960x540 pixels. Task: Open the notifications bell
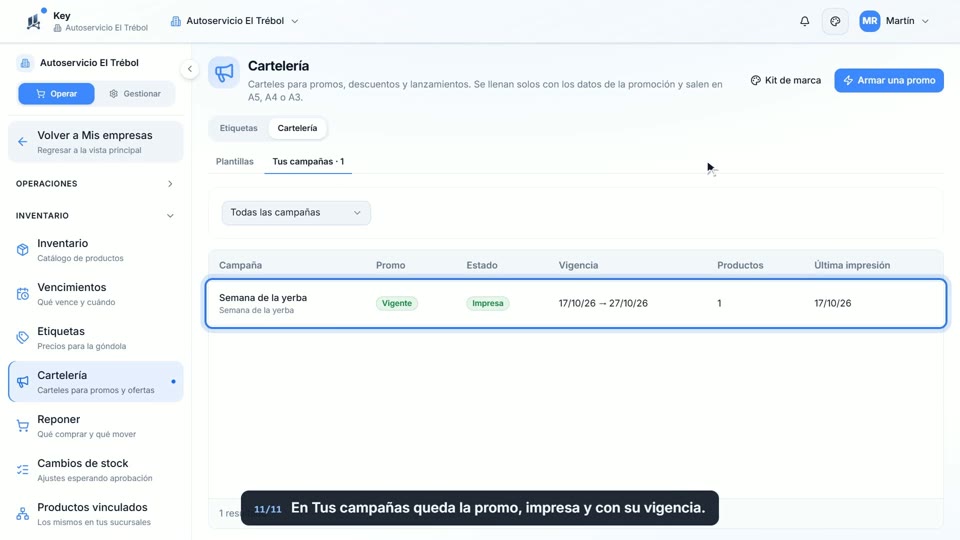(804, 21)
